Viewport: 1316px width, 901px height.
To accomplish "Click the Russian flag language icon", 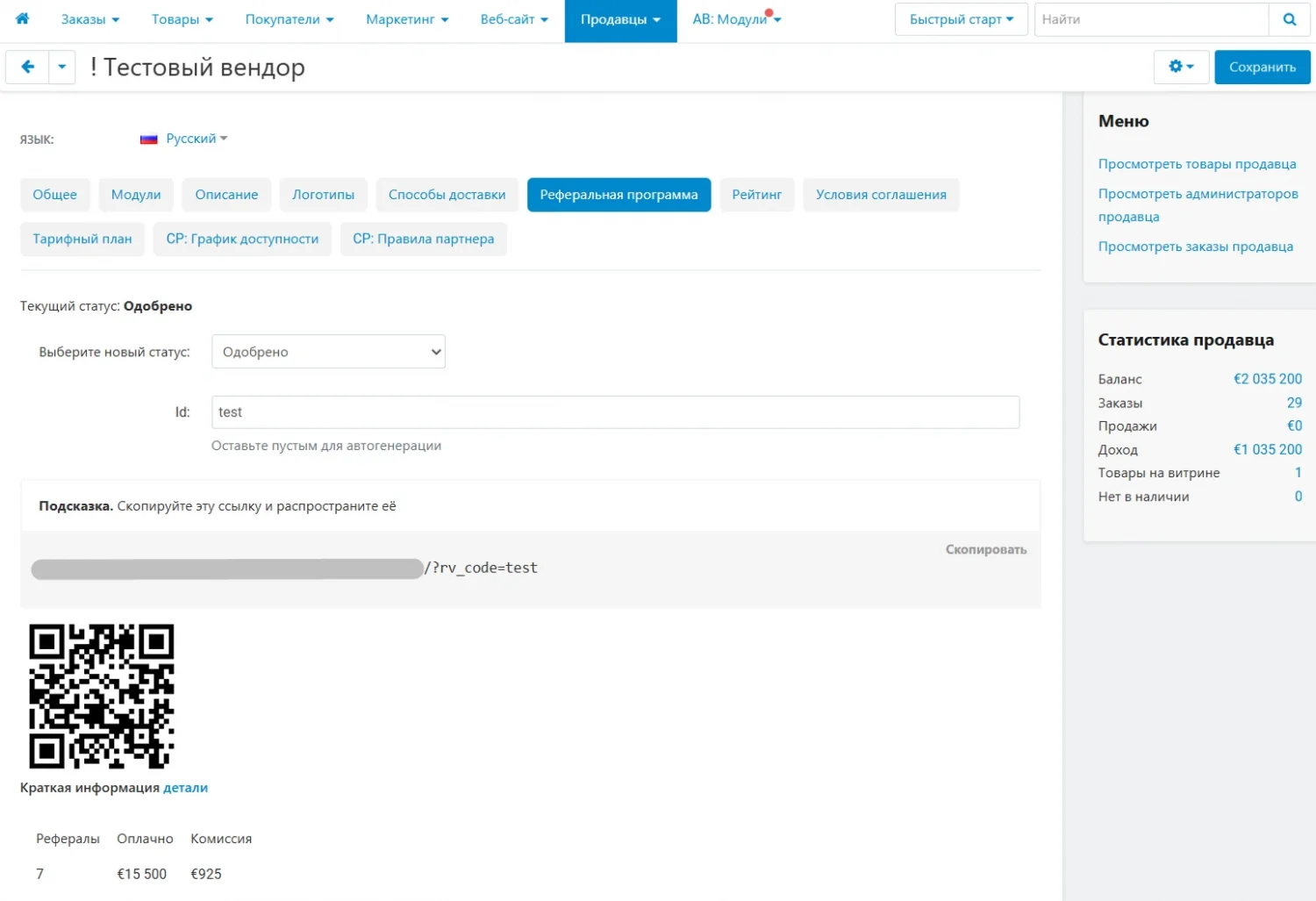I will point(149,139).
